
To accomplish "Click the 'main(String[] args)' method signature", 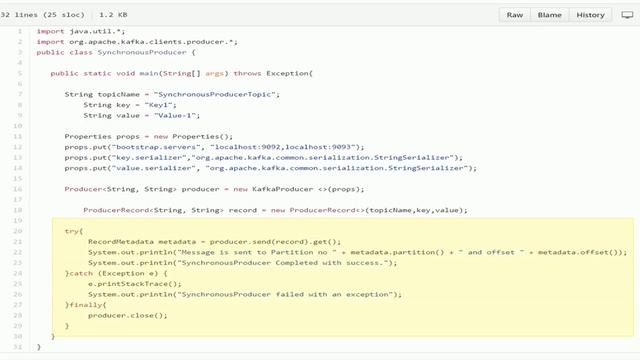I will pos(184,73).
